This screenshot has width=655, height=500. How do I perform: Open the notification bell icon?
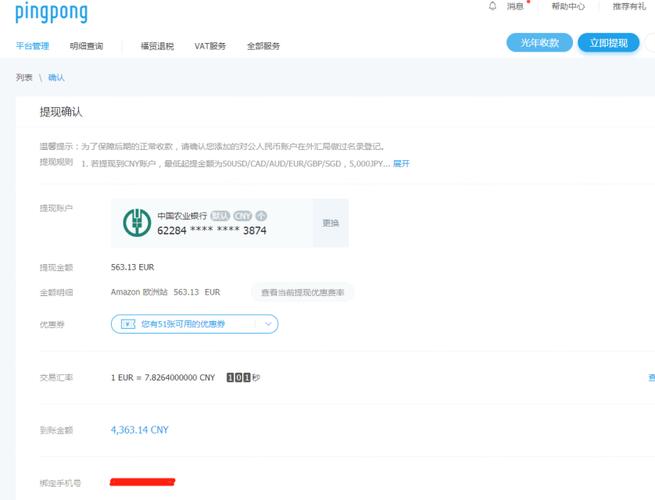[493, 6]
